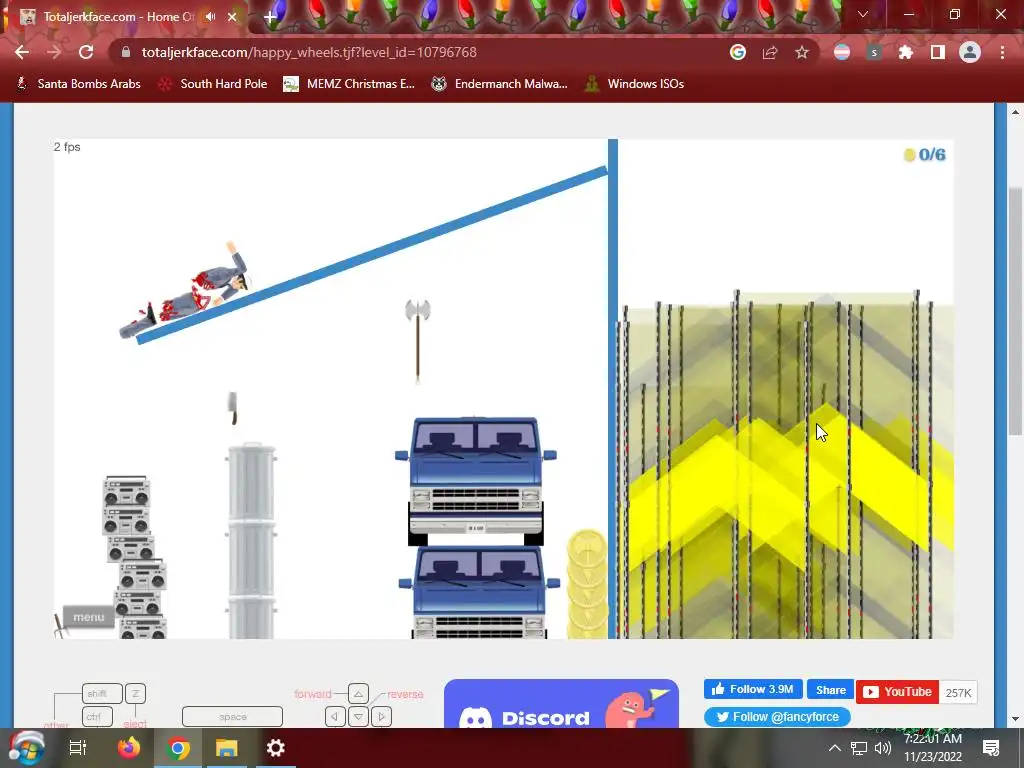Click the floating axe in the game

click(x=417, y=341)
